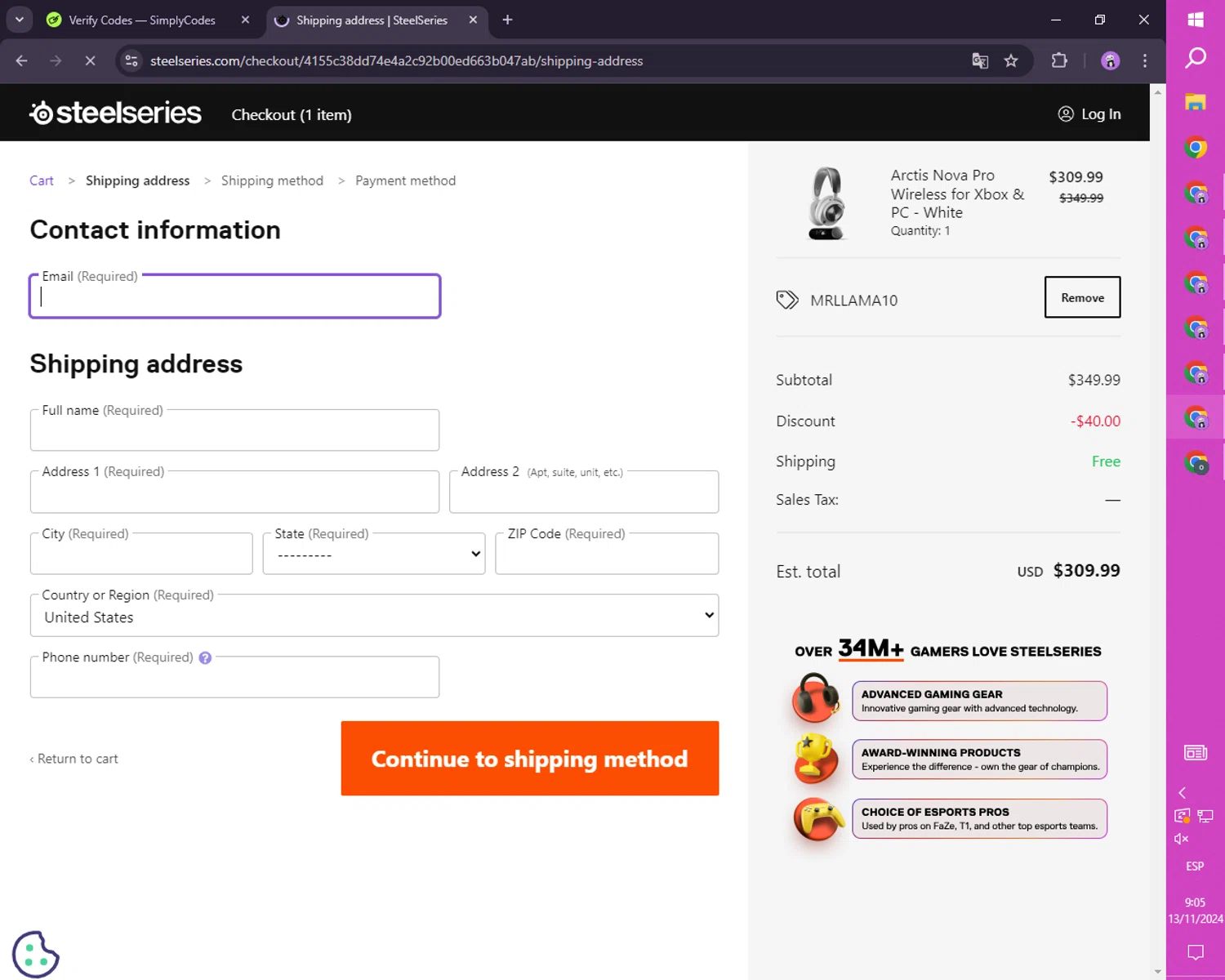Open the Chrome profile avatar

[x=1110, y=60]
